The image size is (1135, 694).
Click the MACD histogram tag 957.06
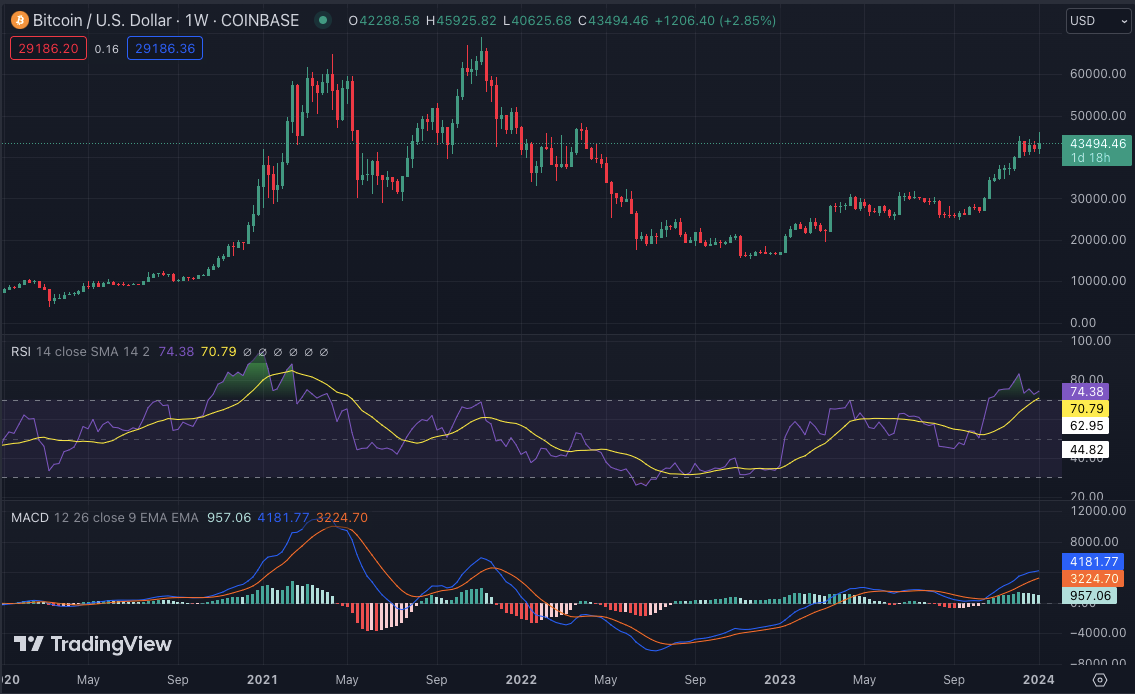[1091, 595]
